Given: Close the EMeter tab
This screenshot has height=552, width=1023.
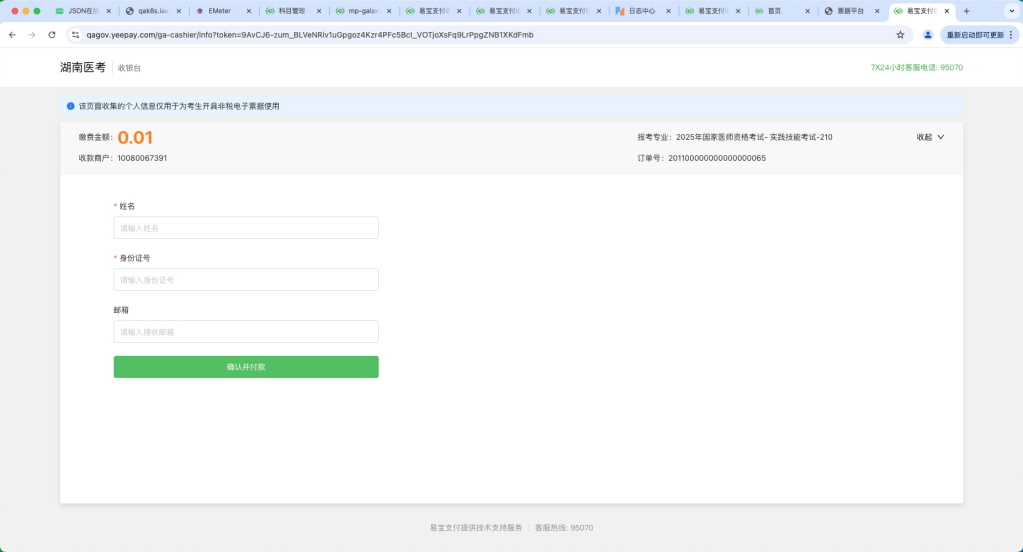Looking at the screenshot, I should tap(249, 11).
